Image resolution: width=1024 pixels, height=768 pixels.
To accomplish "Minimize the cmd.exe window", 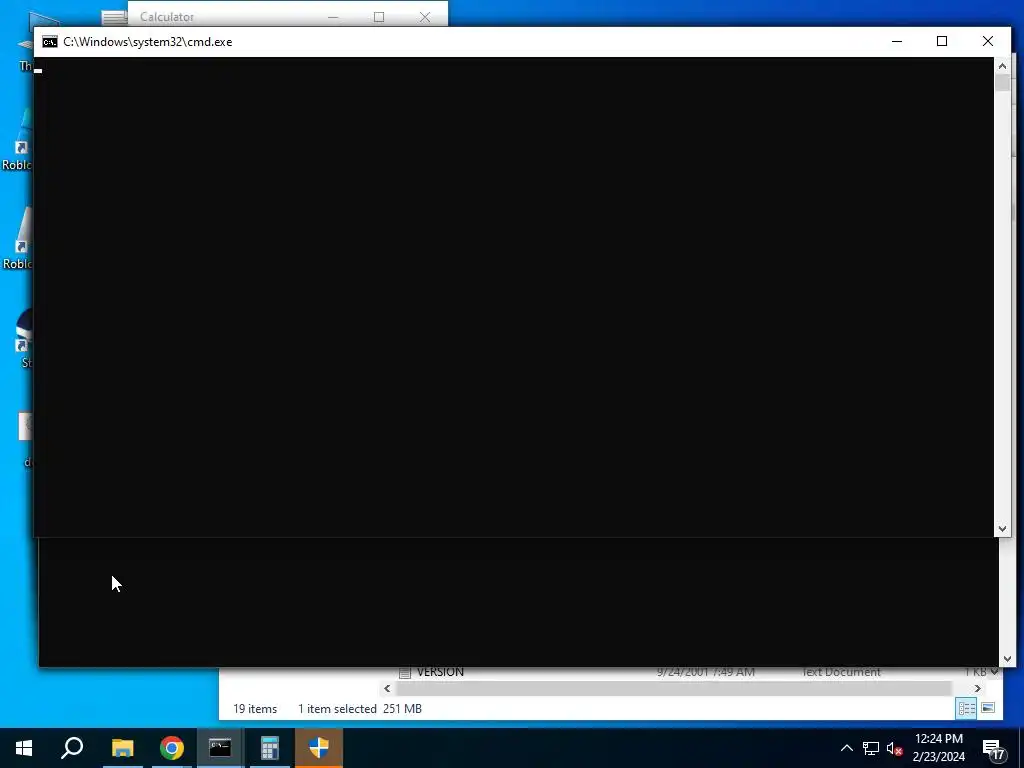I will click(x=897, y=41).
